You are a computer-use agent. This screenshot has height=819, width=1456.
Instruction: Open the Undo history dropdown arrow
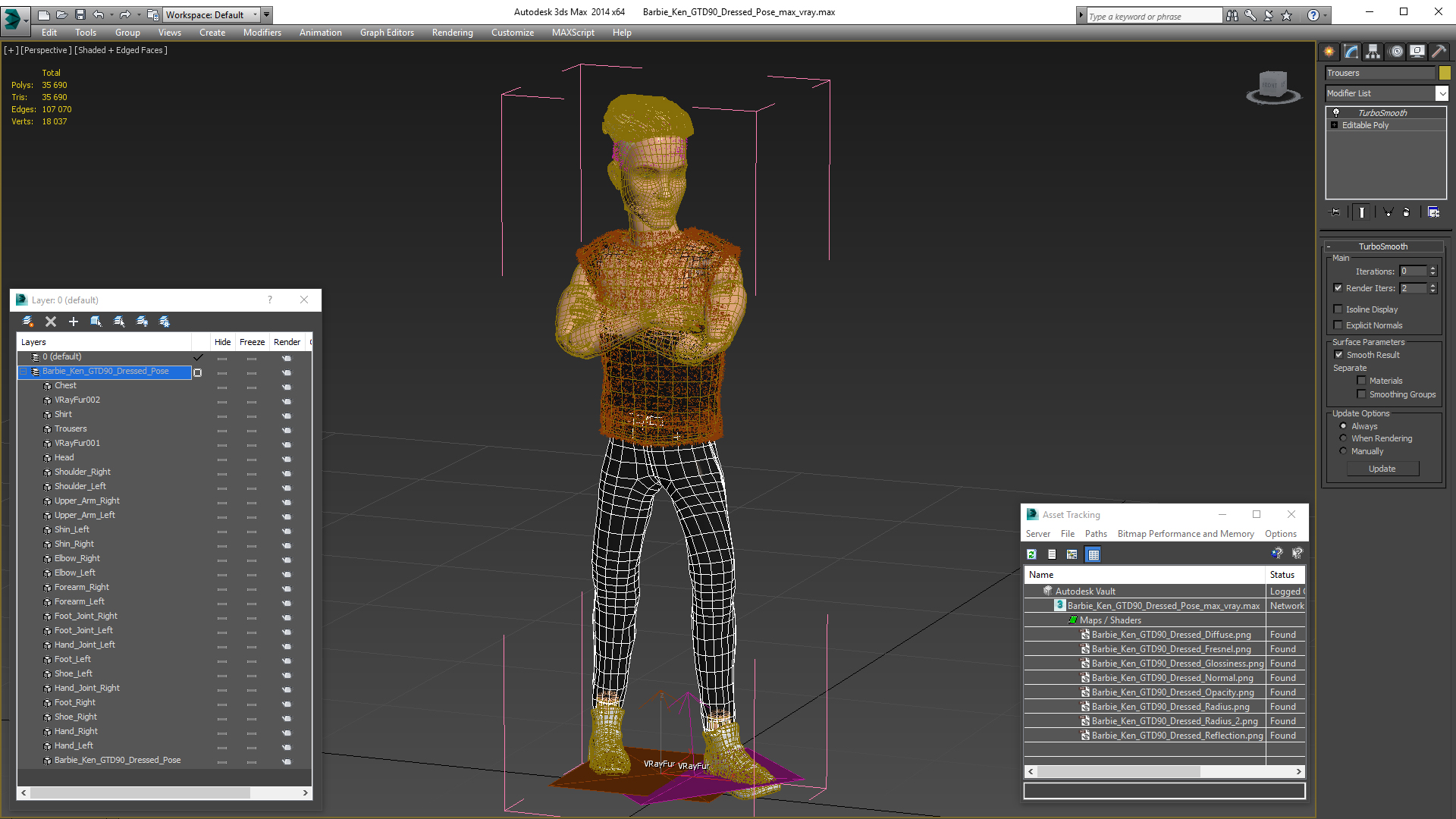coord(111,14)
